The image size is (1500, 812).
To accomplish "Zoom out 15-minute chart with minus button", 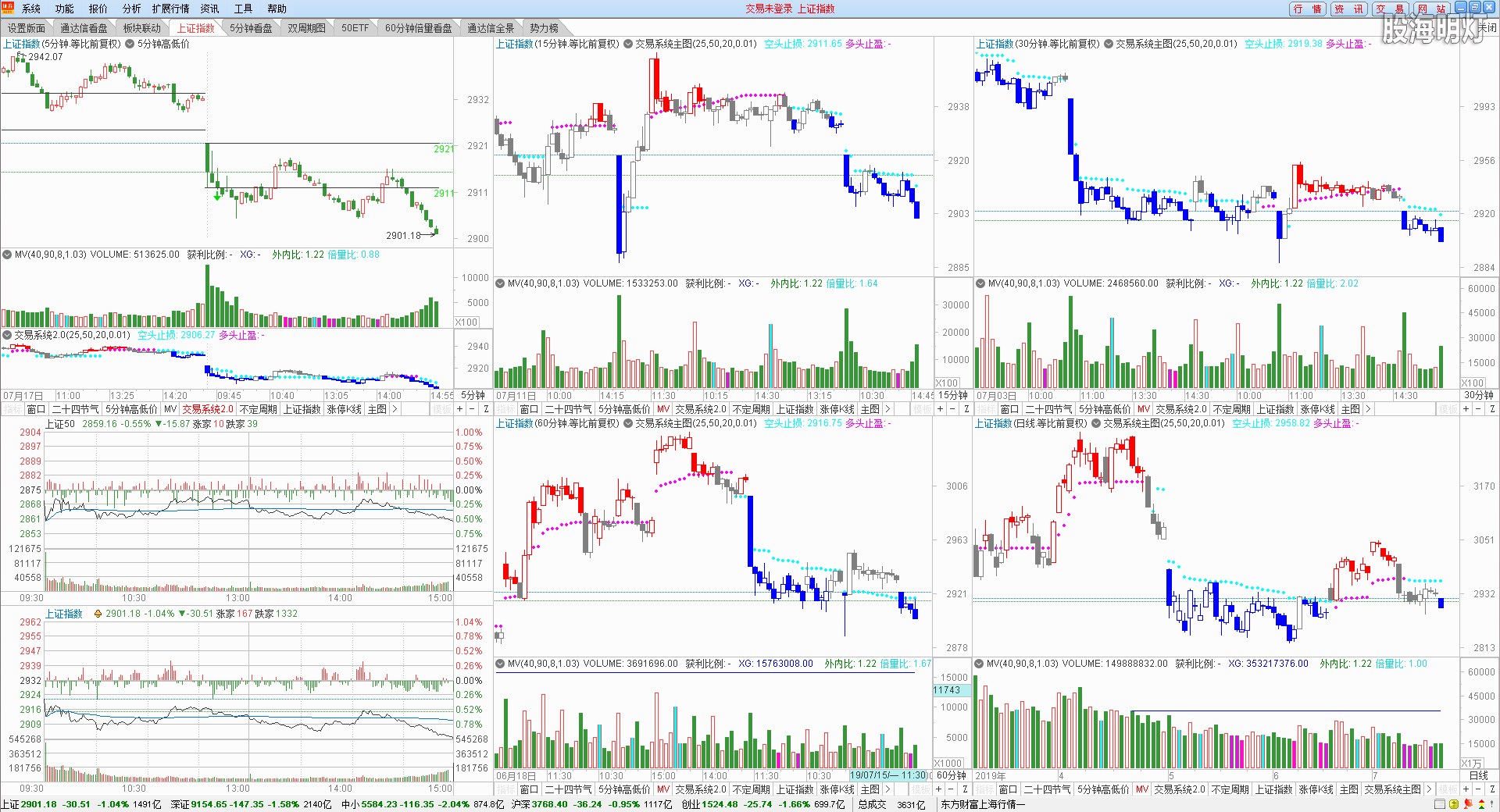I will coord(952,409).
